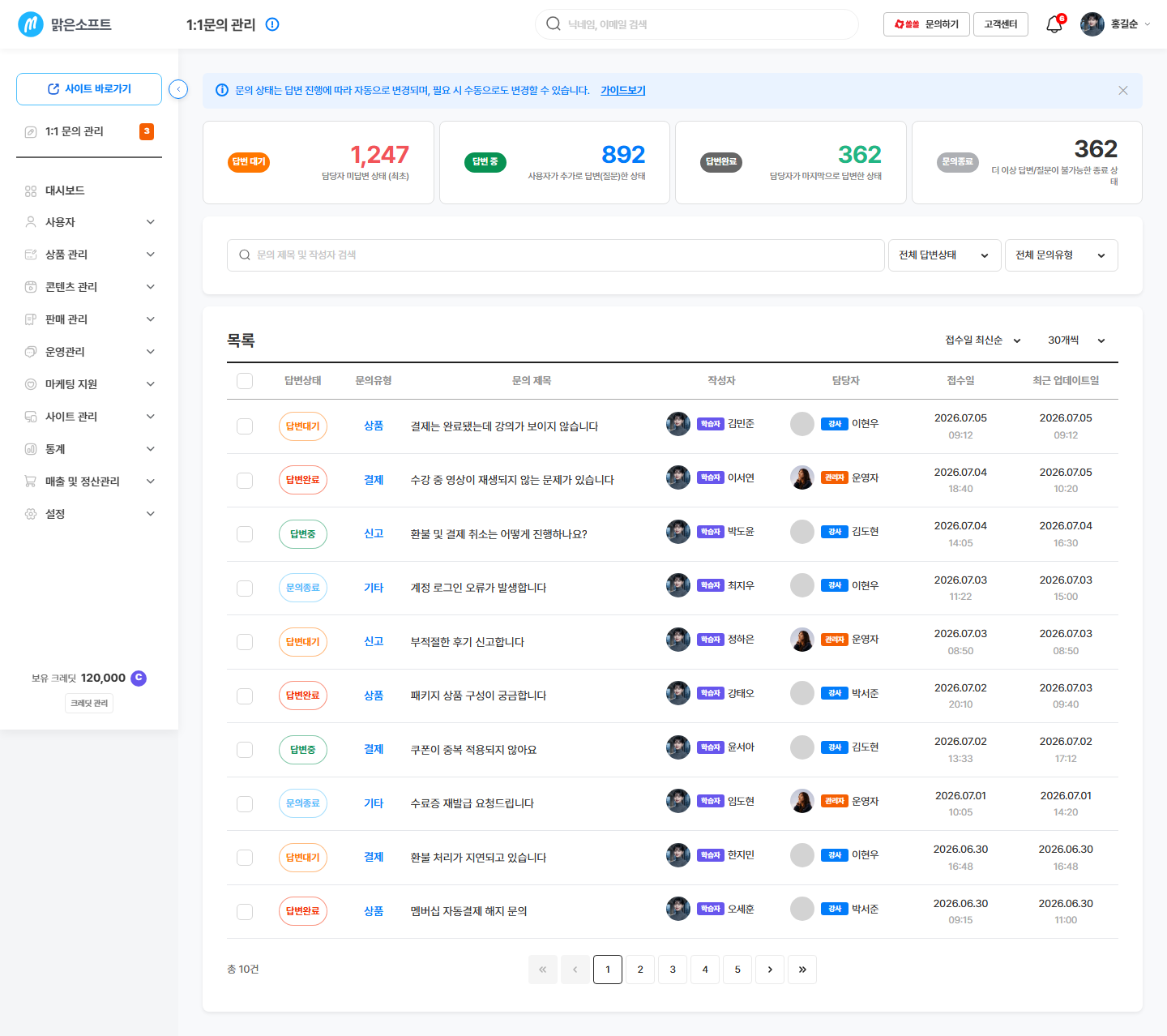
Task: Click the 1:1 문의 관리 edit icon in sidebar
Action: click(31, 132)
